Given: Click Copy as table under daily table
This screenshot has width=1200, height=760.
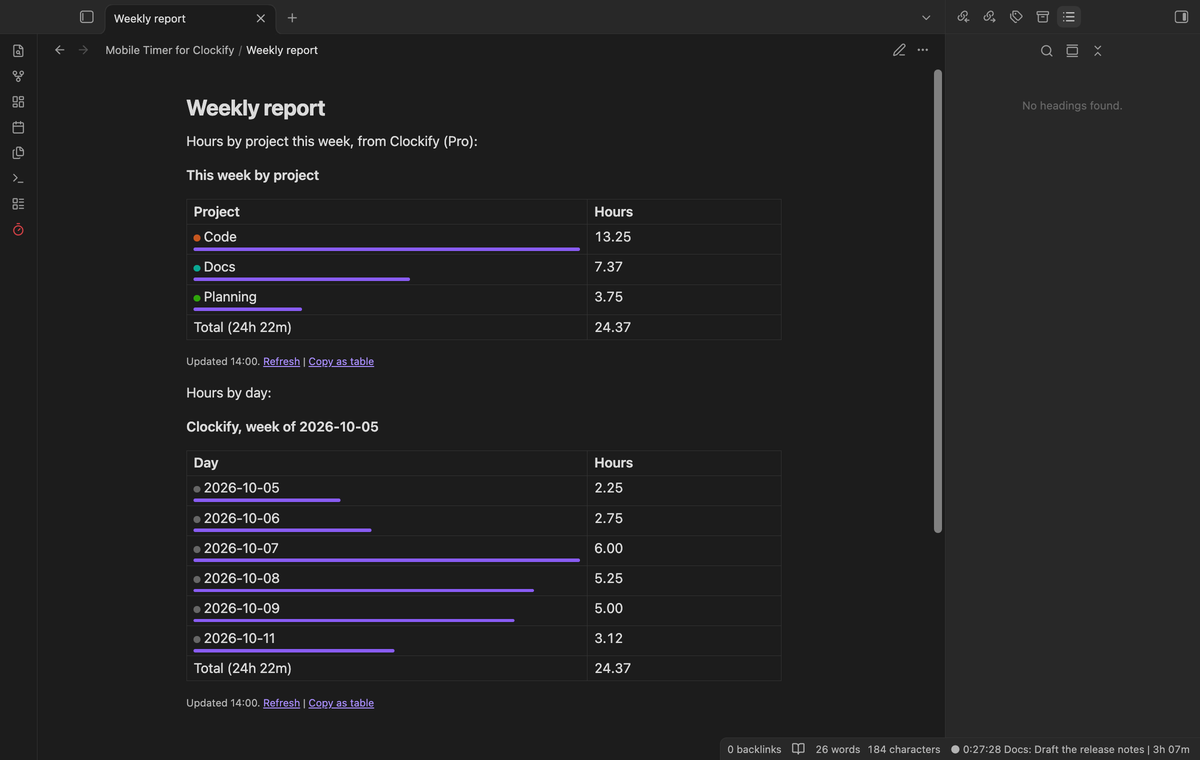Looking at the screenshot, I should [341, 703].
